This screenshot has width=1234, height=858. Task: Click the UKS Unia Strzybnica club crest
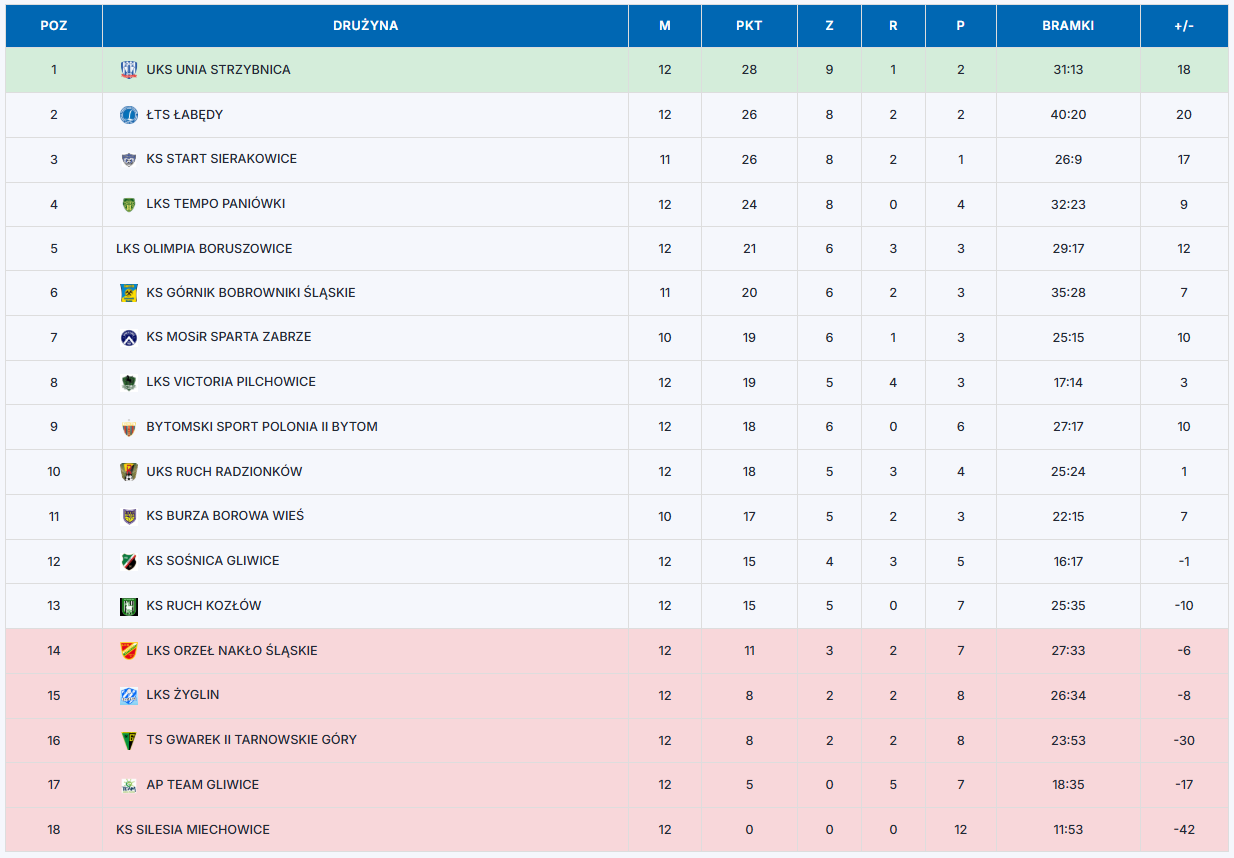tap(128, 70)
